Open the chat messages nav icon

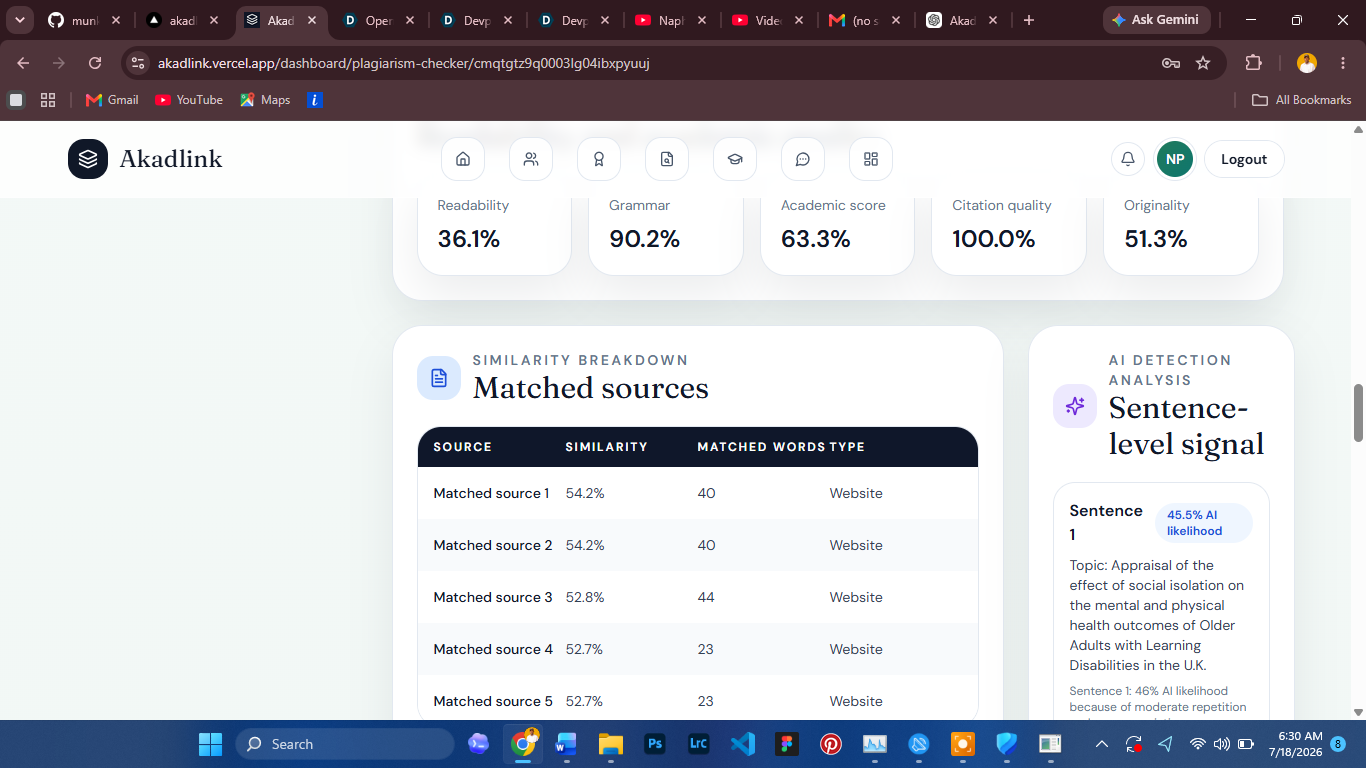coord(803,159)
